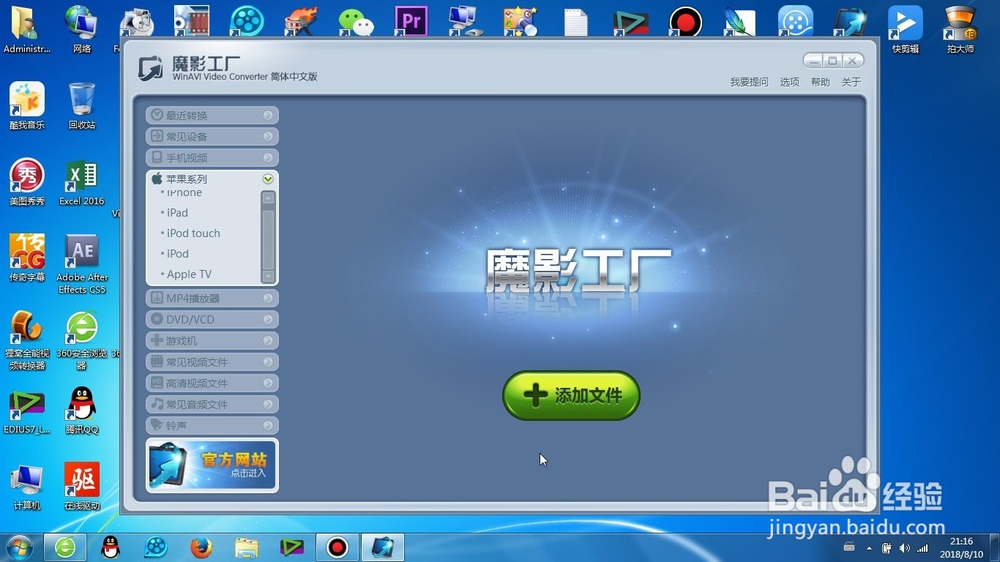
Task: Select iPod in the Apple list
Action: click(x=177, y=253)
